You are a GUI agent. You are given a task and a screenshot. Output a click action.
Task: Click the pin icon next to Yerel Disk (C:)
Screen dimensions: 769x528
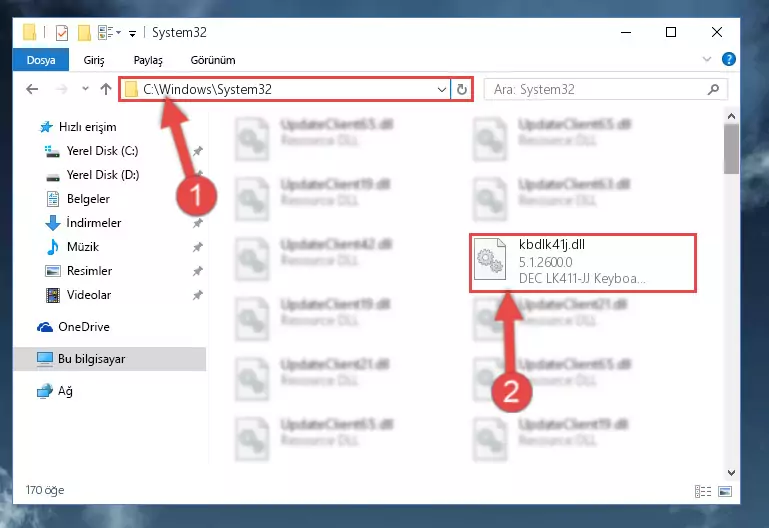click(x=197, y=151)
